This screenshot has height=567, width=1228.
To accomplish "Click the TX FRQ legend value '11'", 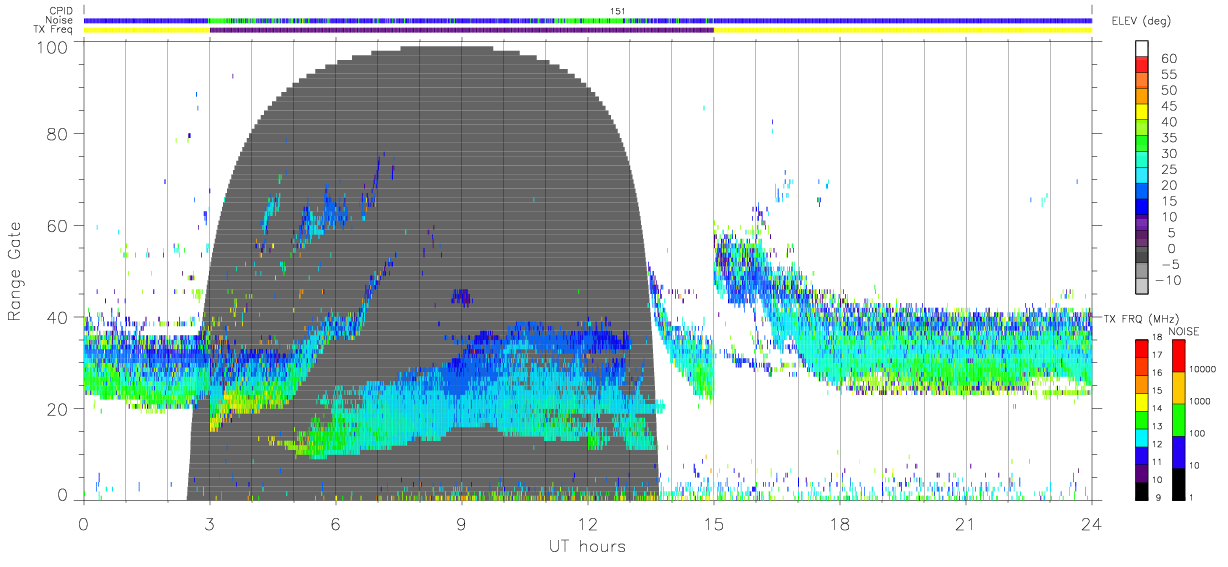I will 1157,462.
